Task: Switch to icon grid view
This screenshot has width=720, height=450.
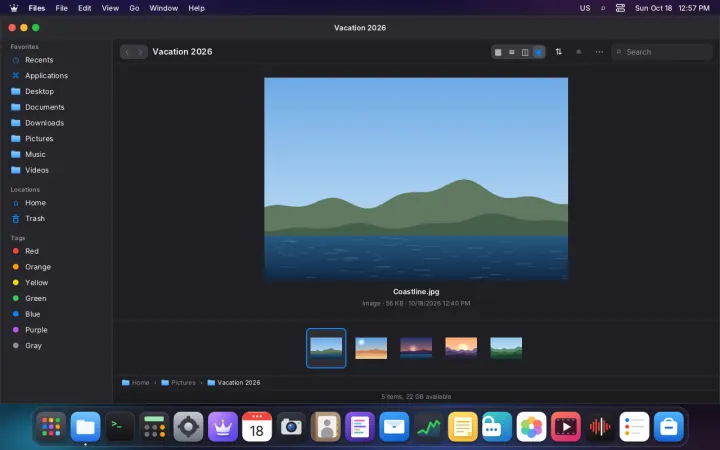Action: click(498, 52)
